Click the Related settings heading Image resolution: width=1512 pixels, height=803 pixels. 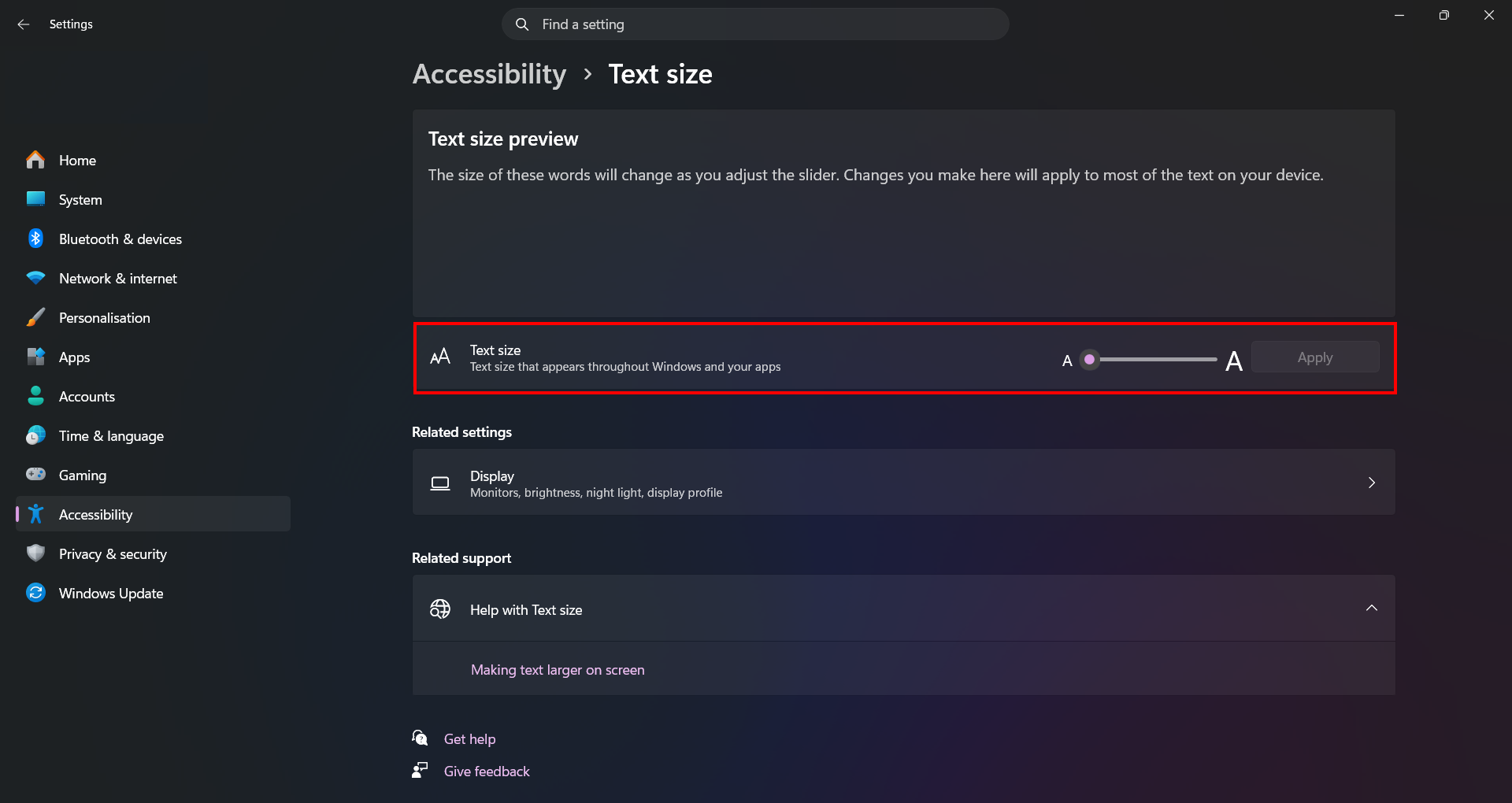461,432
